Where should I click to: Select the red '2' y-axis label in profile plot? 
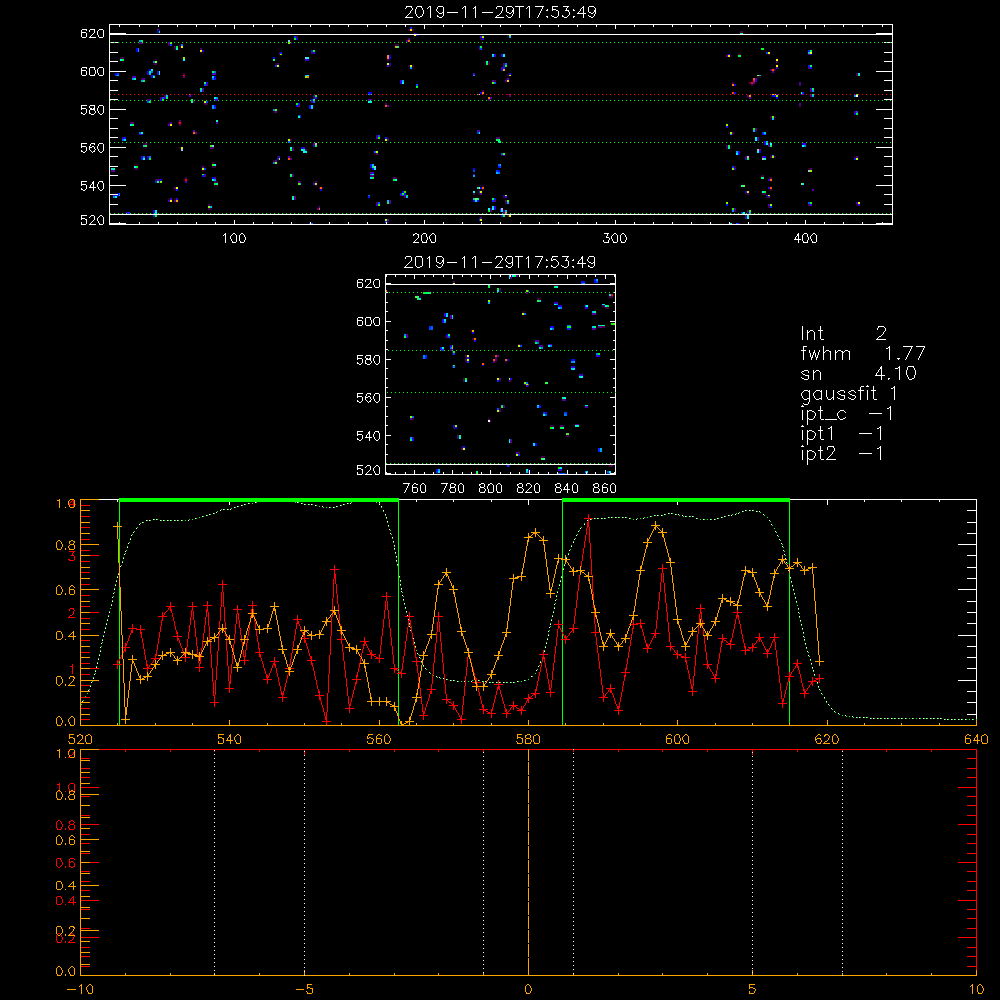[72, 613]
